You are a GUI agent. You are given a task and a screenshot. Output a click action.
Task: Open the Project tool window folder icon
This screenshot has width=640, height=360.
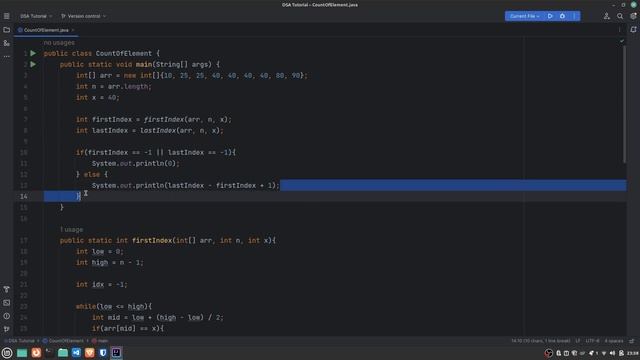pos(7,30)
